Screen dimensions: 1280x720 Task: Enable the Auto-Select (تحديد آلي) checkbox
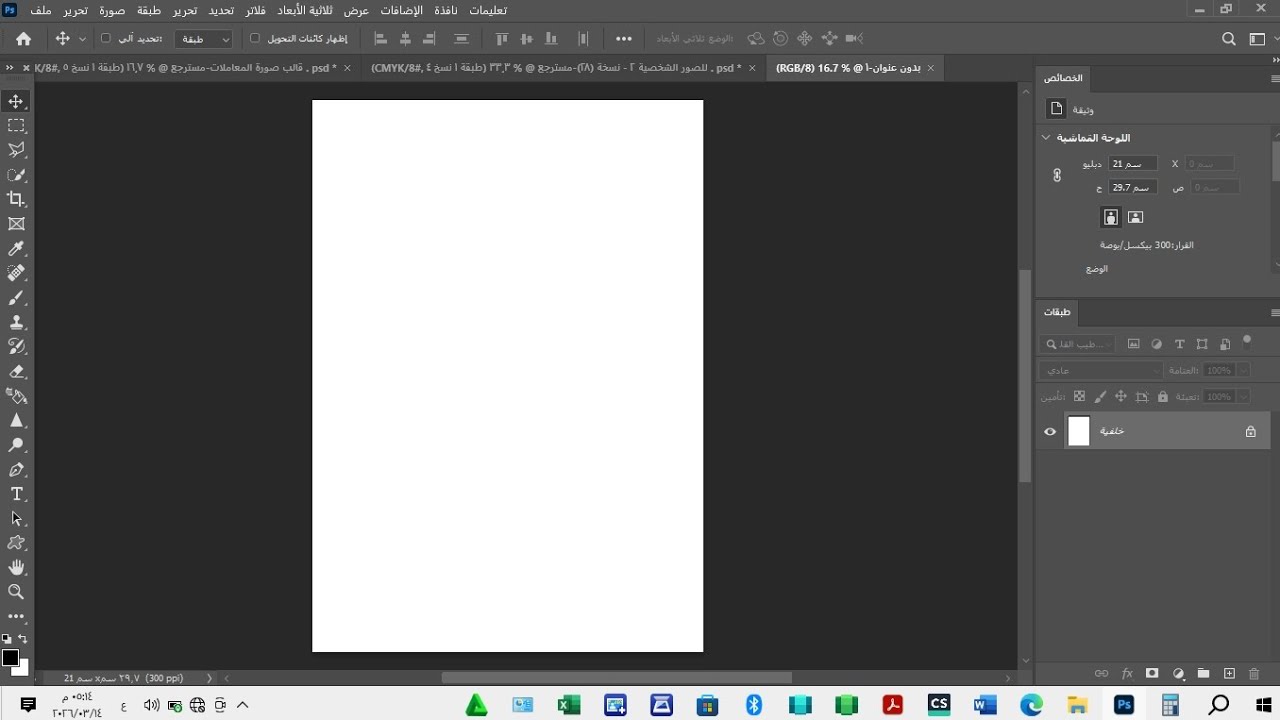coord(106,38)
